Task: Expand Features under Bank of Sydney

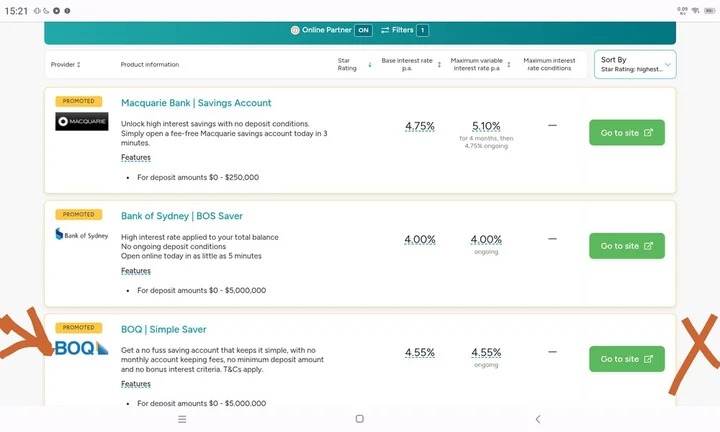Action: (136, 271)
